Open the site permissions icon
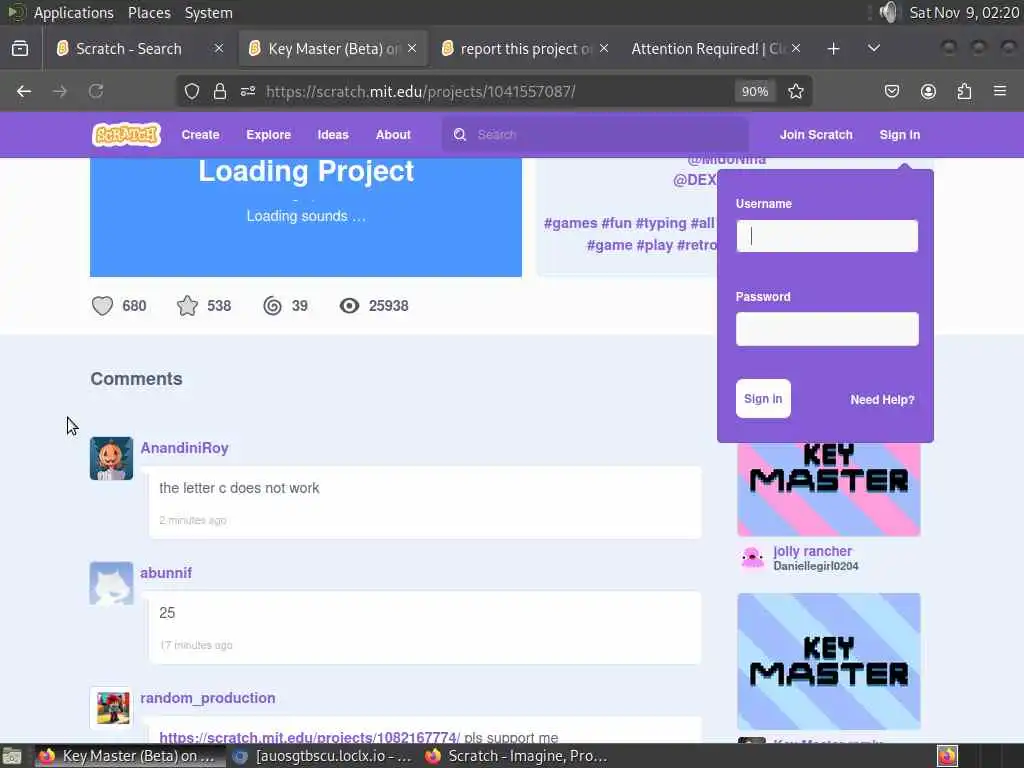The height and width of the screenshot is (768, 1024). click(248, 91)
